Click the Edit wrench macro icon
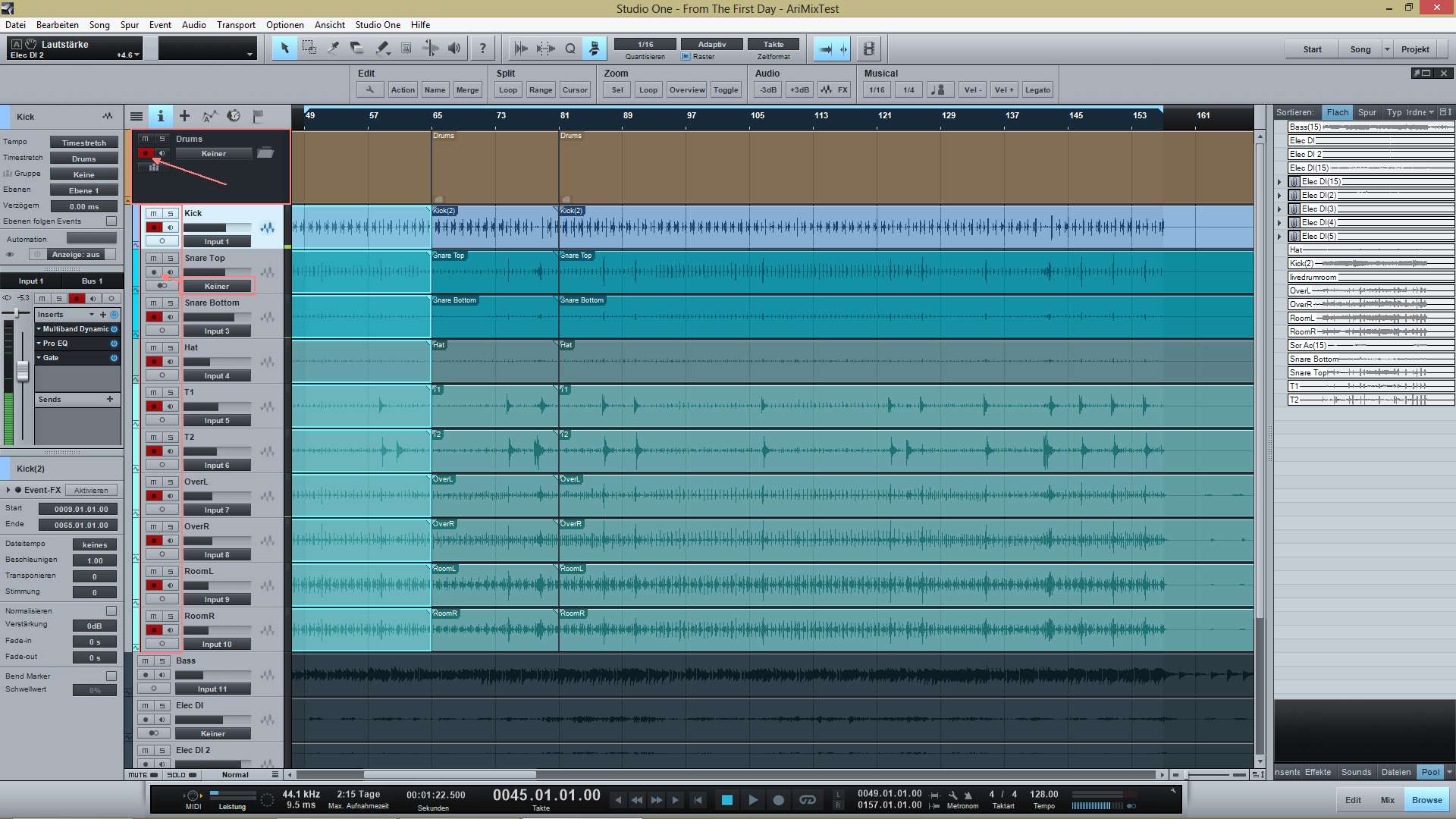This screenshot has width=1456, height=819. click(x=369, y=89)
